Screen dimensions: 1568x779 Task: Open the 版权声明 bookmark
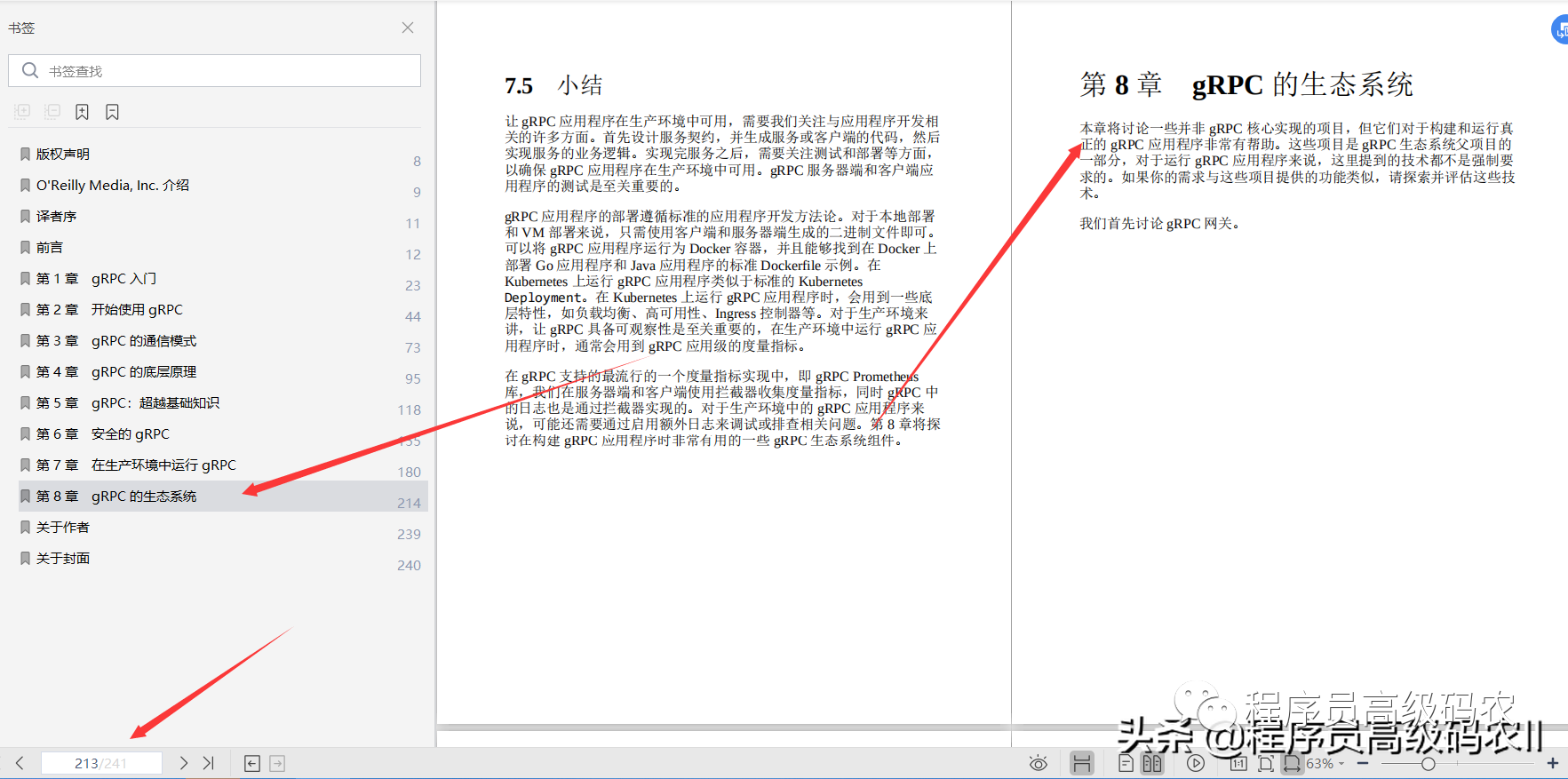[x=62, y=154]
